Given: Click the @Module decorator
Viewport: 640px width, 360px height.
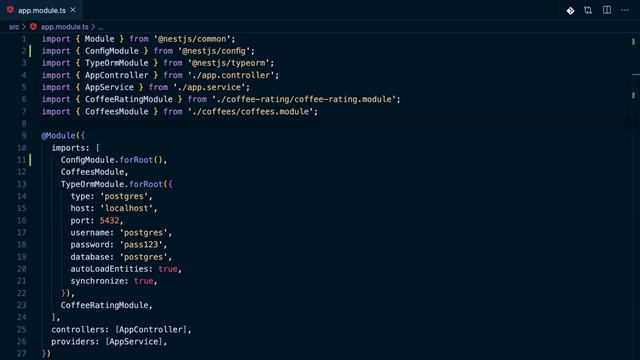Looking at the screenshot, I should coord(58,136).
